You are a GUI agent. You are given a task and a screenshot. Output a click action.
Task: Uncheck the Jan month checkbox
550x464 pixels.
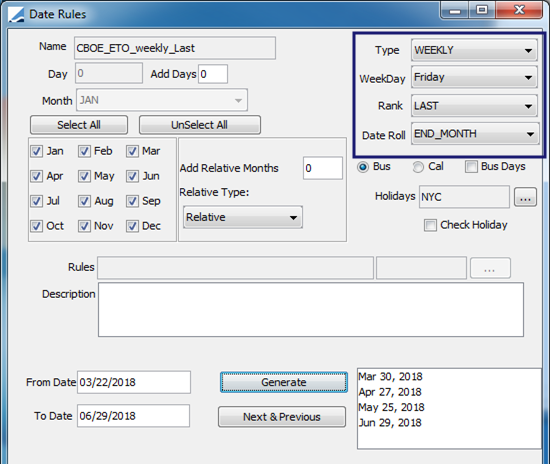36,152
